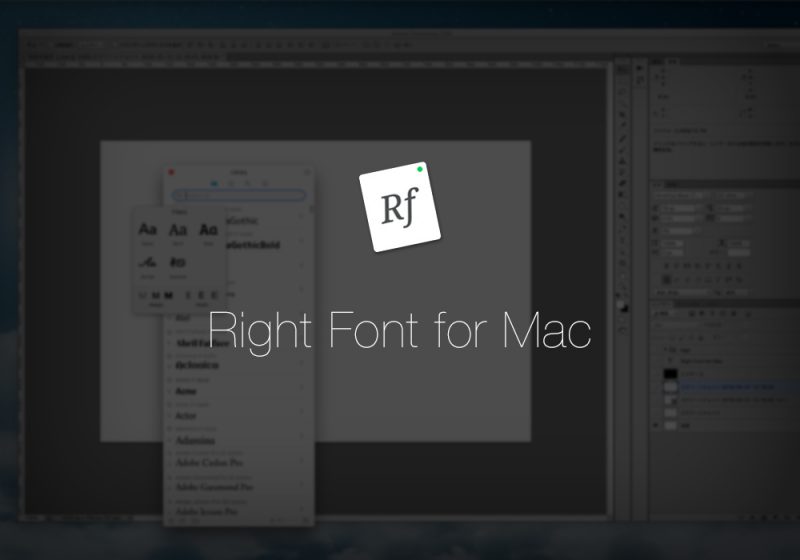Choose the middle M weight filter
This screenshot has width=800, height=560.
156,295
